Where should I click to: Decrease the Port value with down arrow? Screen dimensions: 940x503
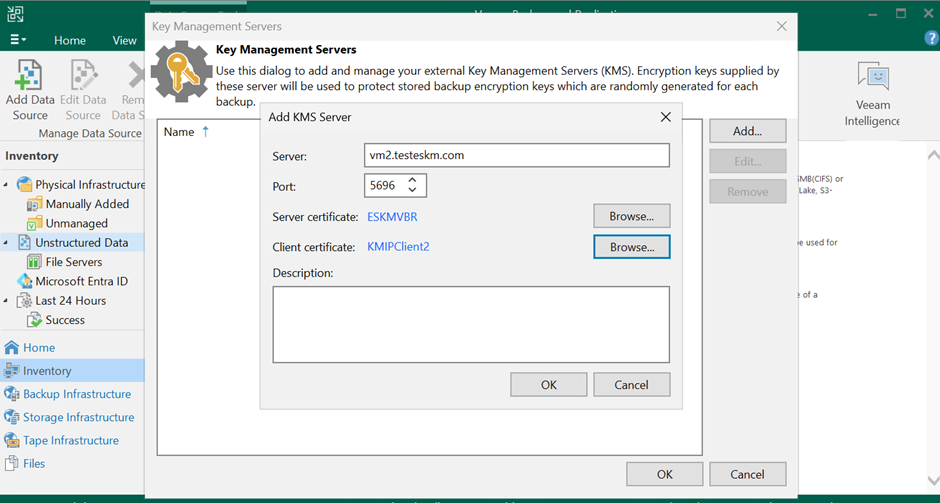[x=412, y=191]
